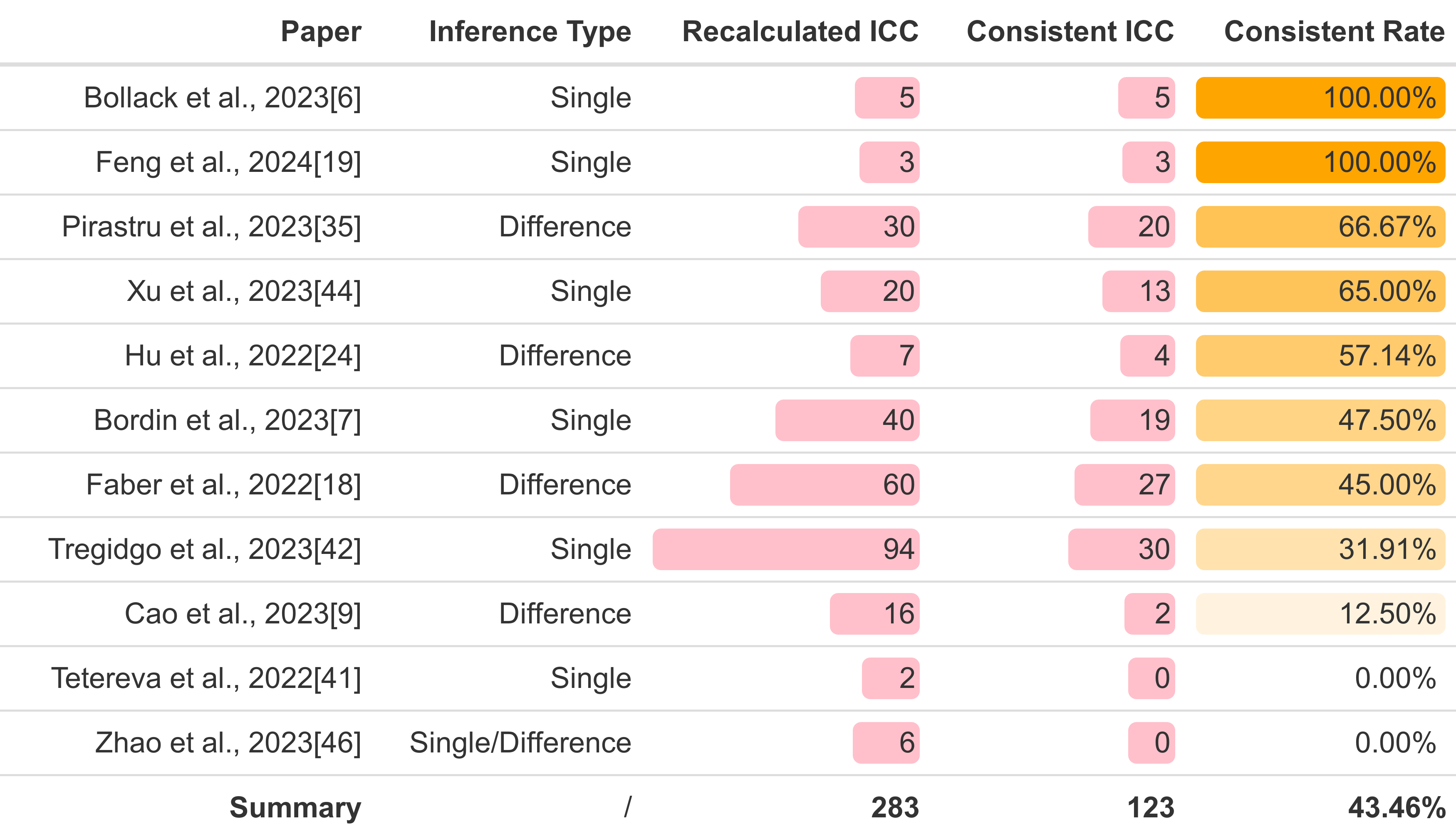Select the overall 43.46% consistent rate

(x=1396, y=808)
